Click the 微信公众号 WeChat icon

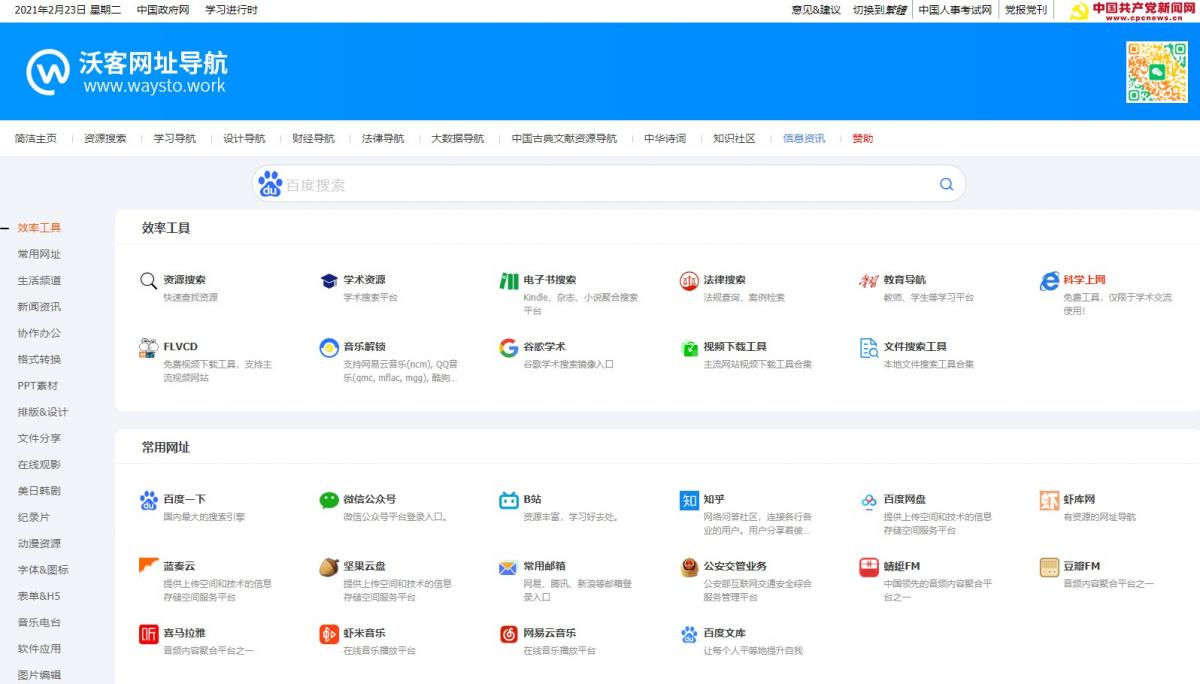coord(328,500)
